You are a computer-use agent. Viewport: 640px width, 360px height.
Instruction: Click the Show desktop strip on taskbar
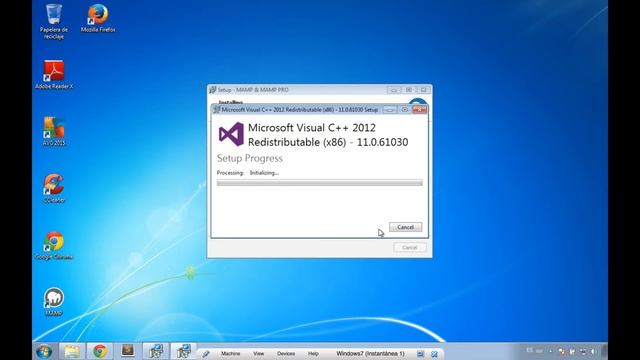(x=604, y=351)
